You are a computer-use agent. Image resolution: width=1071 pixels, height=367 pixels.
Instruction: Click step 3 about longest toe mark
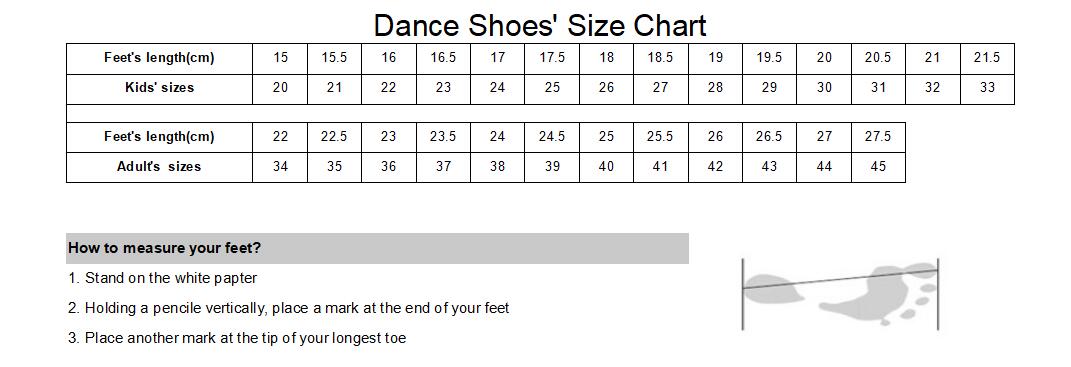click(237, 338)
